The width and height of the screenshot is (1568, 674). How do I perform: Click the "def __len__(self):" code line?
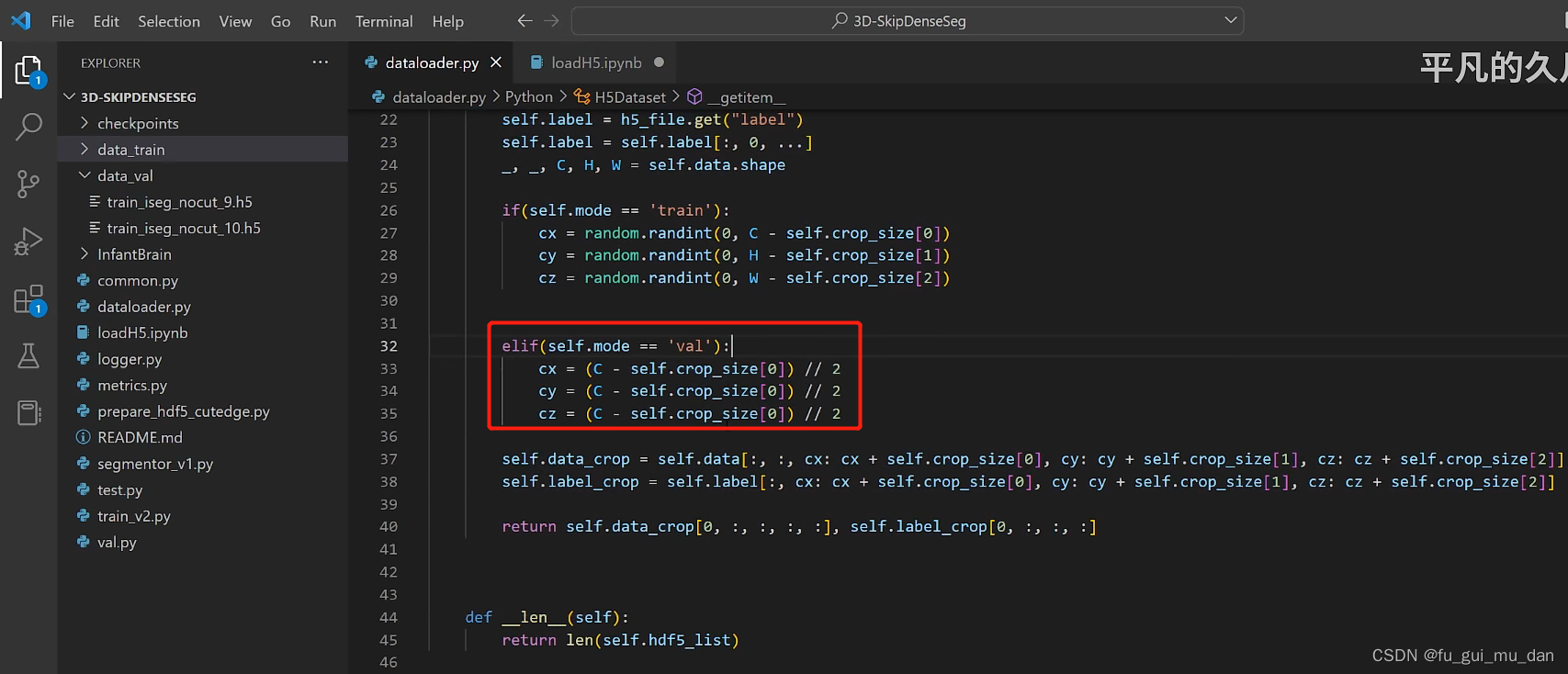[x=547, y=617]
